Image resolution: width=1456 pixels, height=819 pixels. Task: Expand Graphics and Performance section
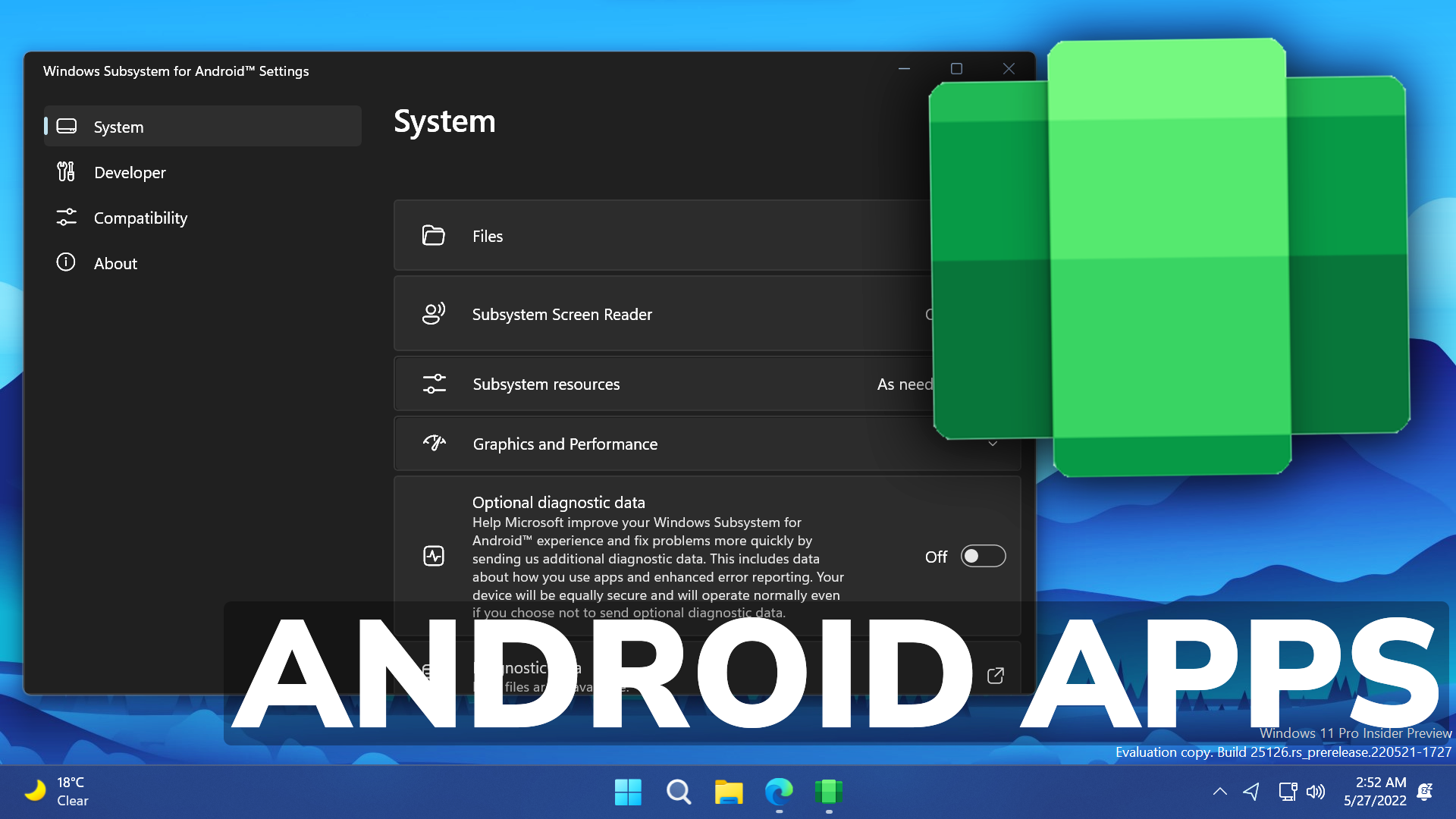click(x=993, y=444)
